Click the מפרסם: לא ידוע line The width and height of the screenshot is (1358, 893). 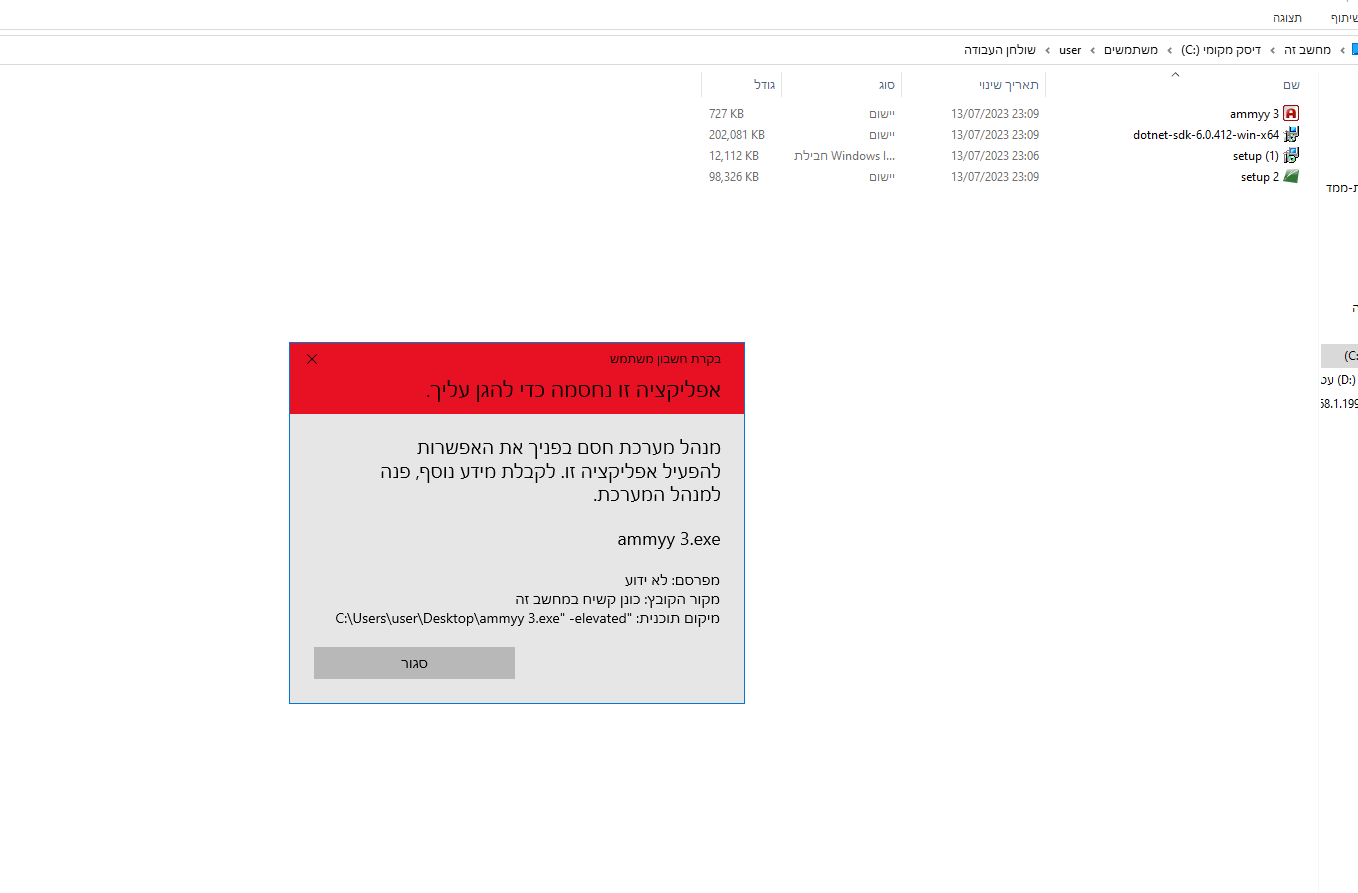(672, 579)
